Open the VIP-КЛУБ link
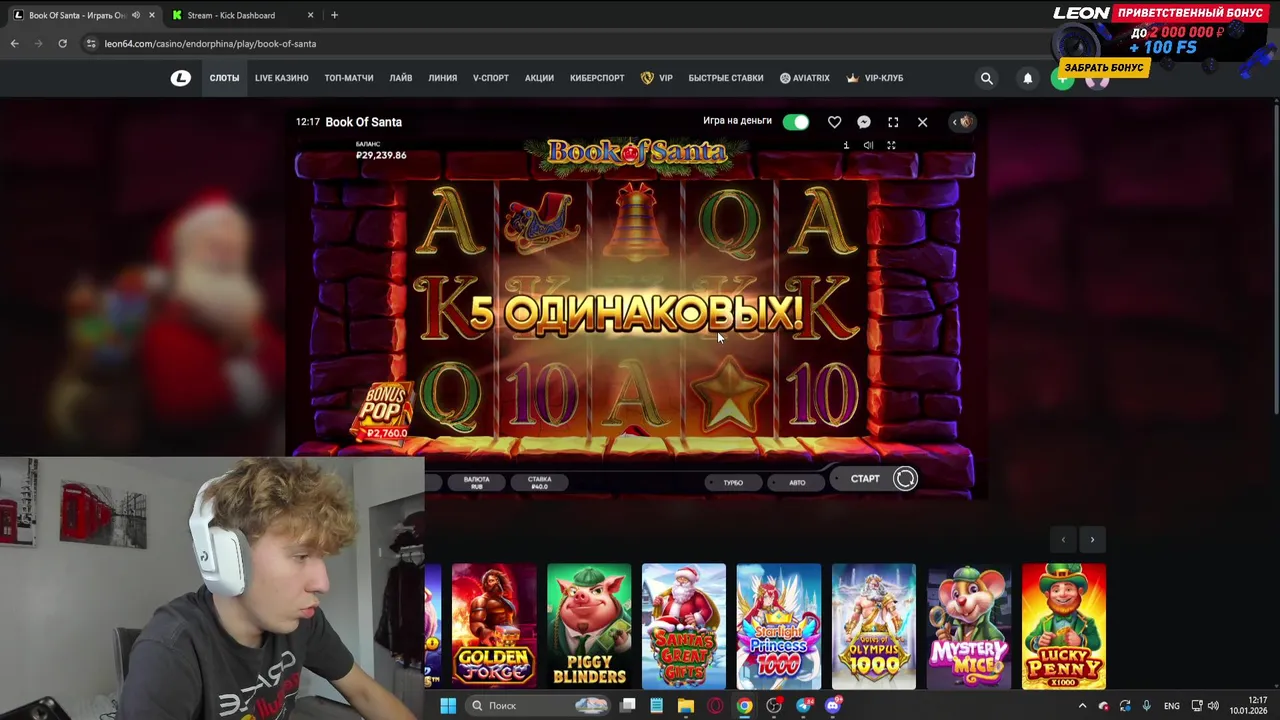This screenshot has width=1280, height=720. pos(875,78)
